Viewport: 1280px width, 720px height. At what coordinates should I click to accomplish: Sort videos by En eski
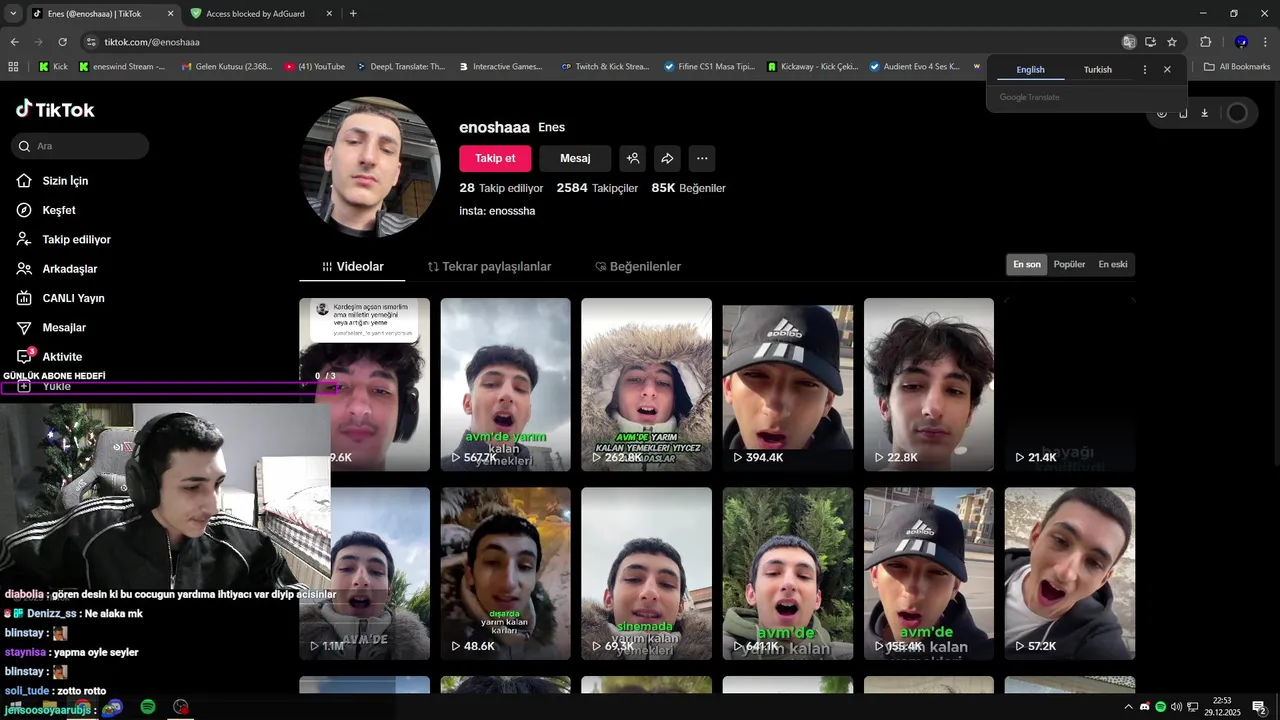tap(1113, 265)
